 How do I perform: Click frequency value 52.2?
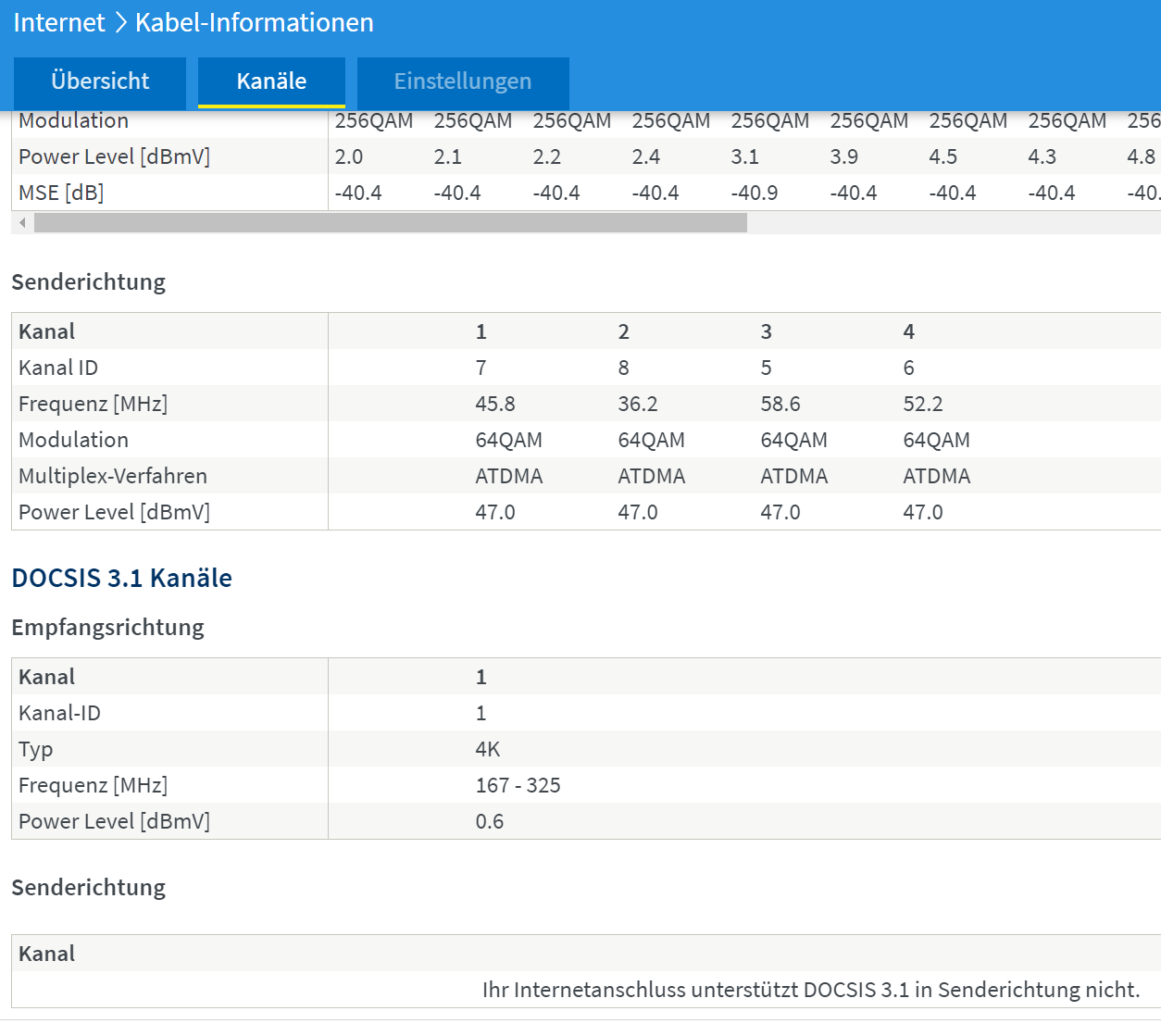pos(923,404)
